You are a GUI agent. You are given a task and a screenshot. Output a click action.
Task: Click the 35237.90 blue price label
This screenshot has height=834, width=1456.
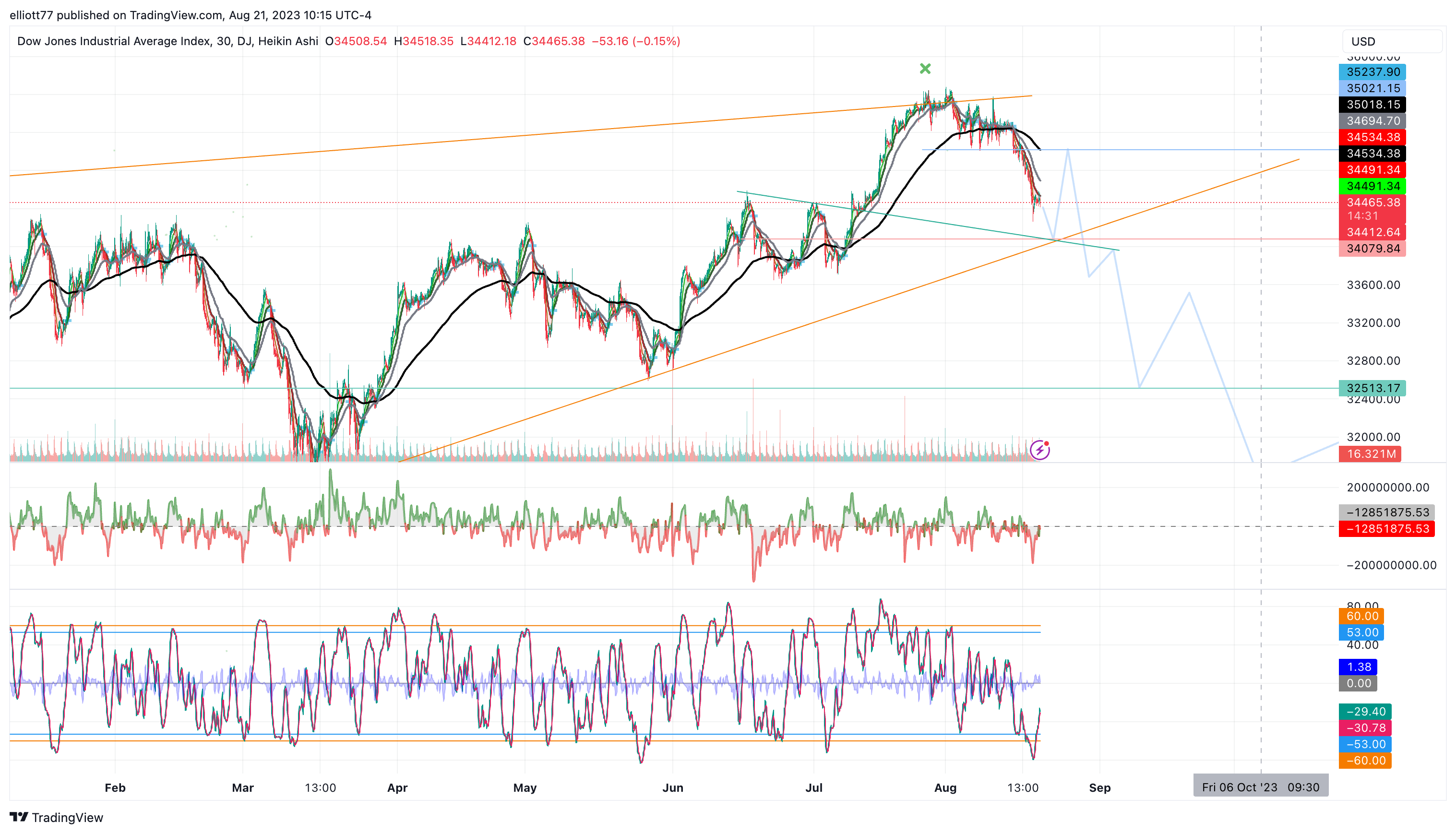point(1372,71)
